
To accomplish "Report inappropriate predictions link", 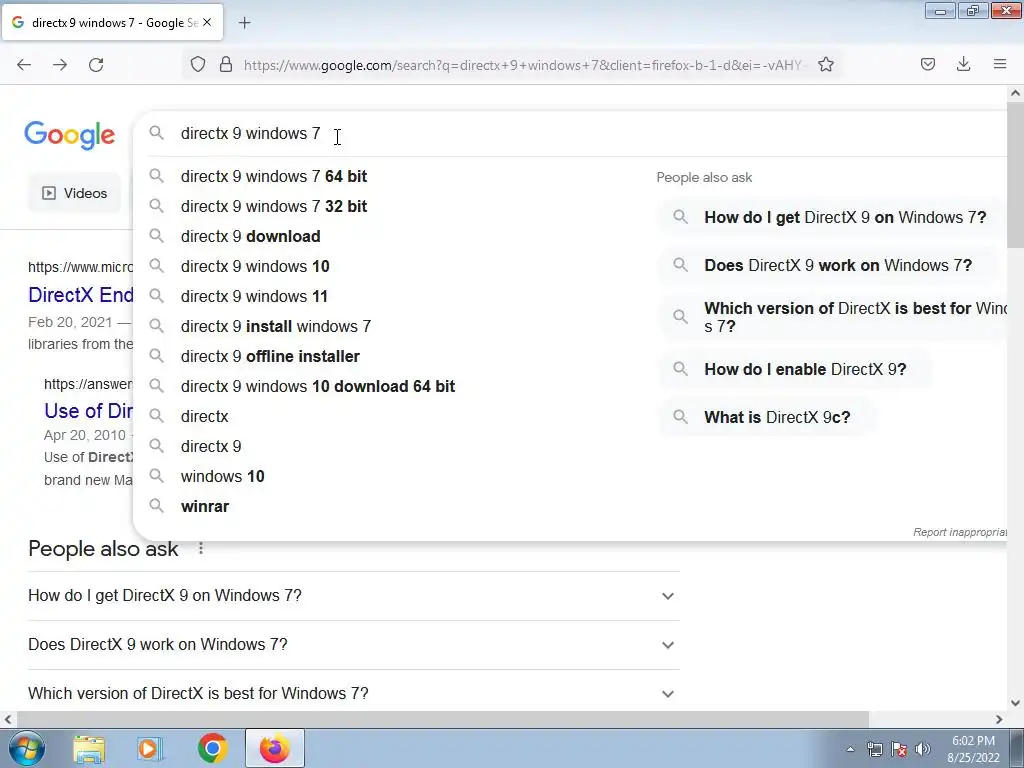I will (959, 532).
